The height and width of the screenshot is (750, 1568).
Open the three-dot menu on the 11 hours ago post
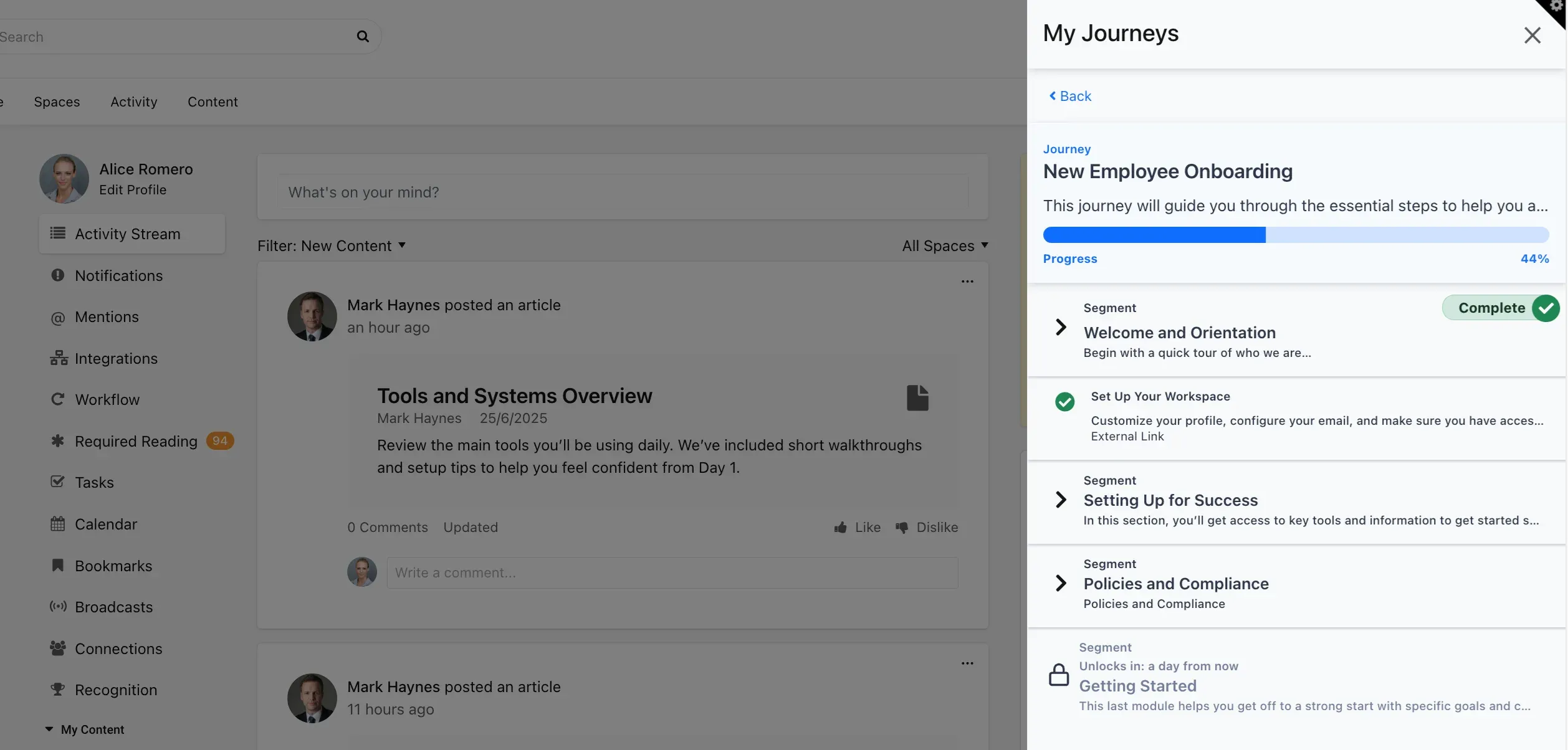(x=967, y=663)
